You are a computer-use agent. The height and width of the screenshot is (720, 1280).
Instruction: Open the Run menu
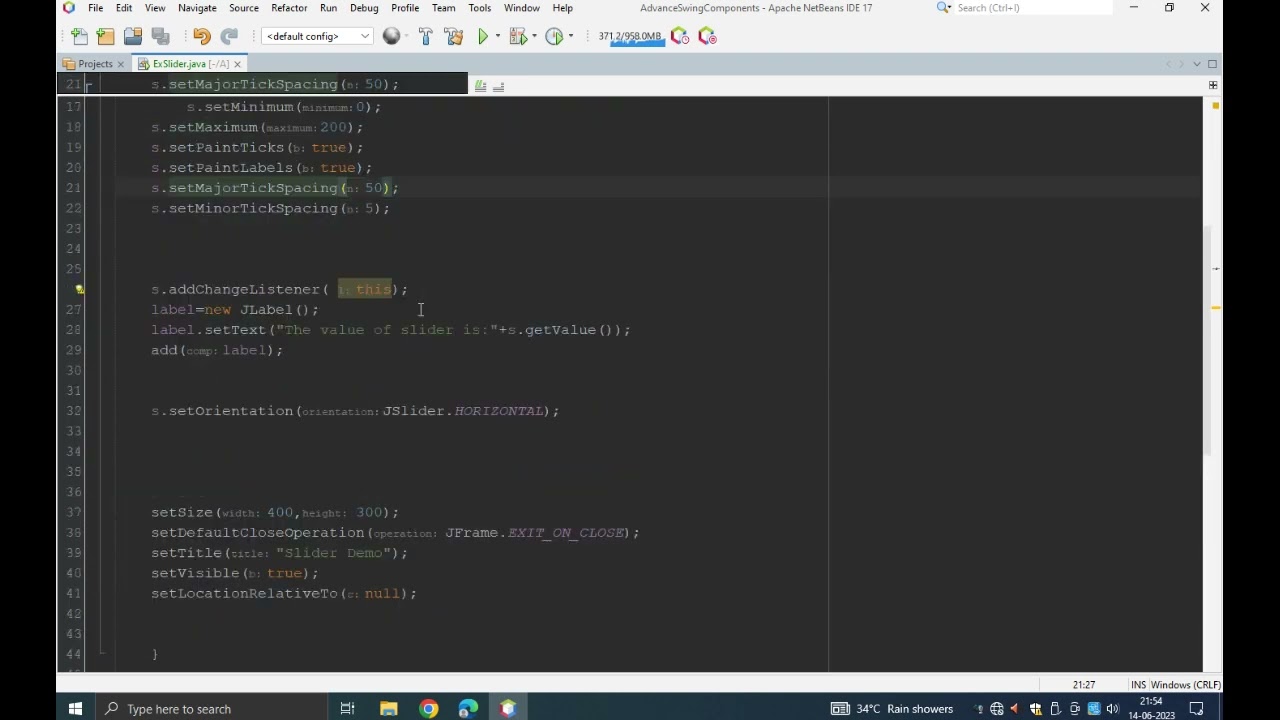click(328, 8)
